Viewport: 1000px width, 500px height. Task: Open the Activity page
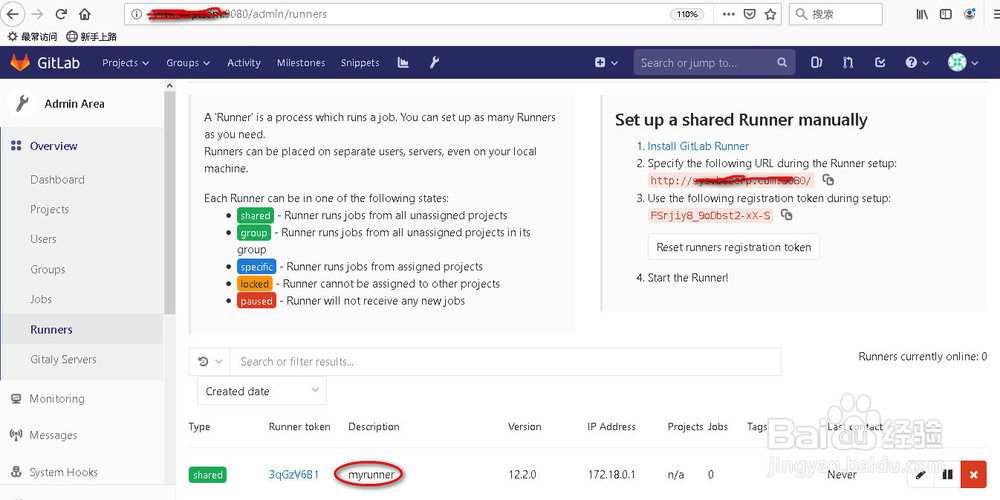tap(244, 62)
